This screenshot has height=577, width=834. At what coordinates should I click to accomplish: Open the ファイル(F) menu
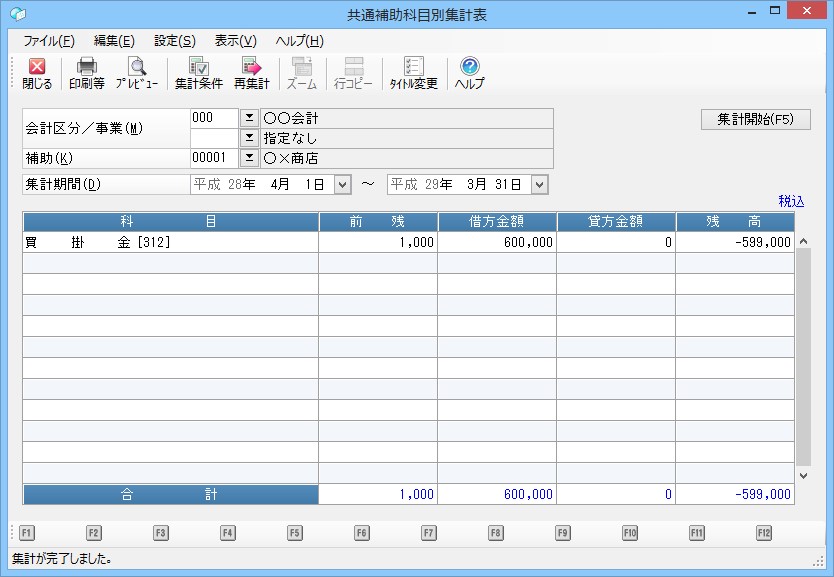(x=49, y=41)
